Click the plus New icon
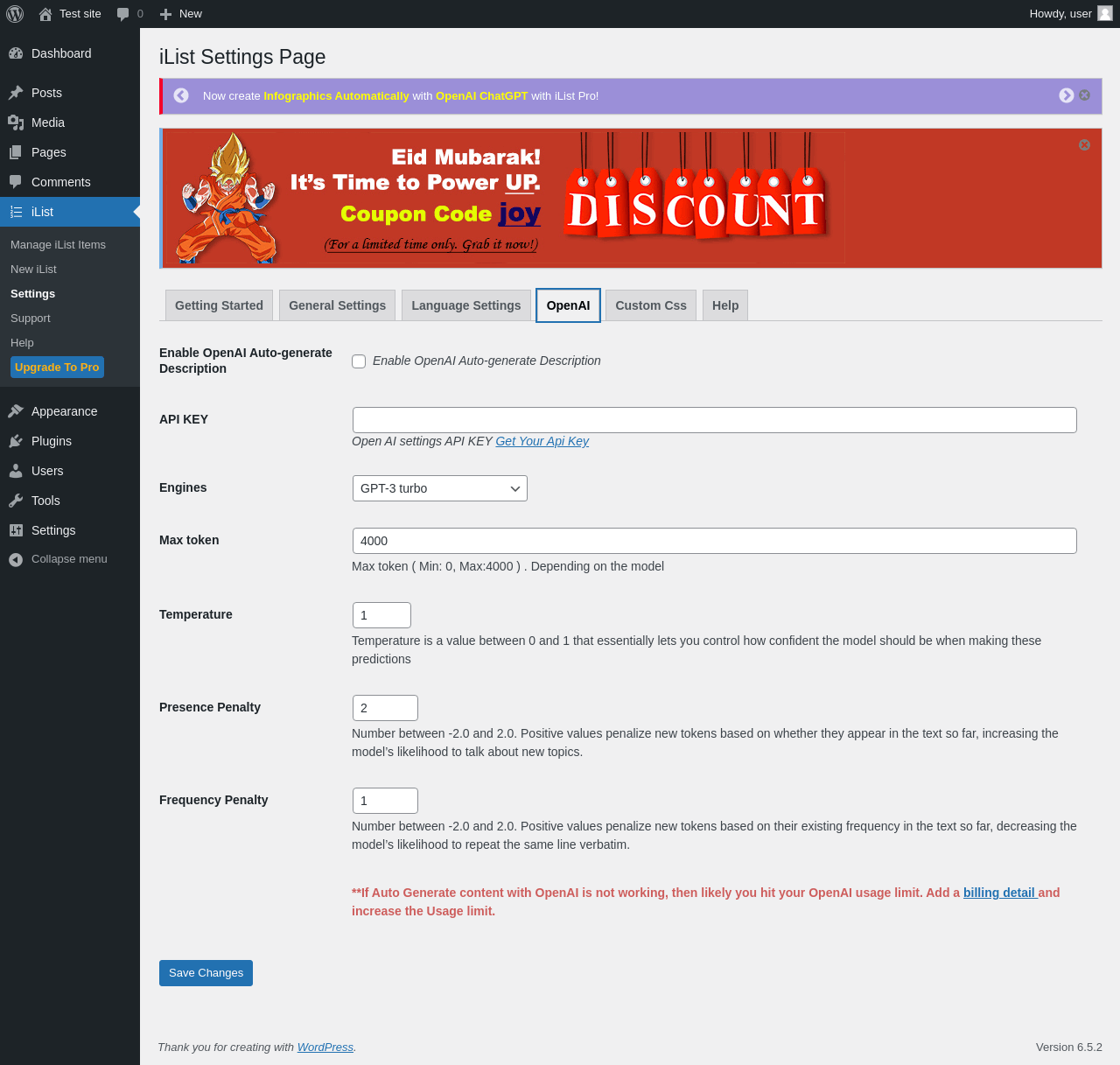The height and width of the screenshot is (1065, 1120). 165,14
